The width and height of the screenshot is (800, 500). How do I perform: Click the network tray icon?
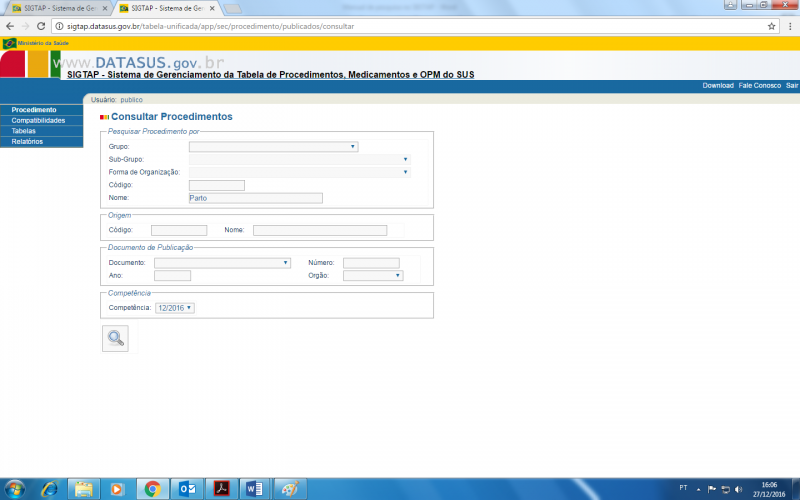pyautogui.click(x=725, y=489)
